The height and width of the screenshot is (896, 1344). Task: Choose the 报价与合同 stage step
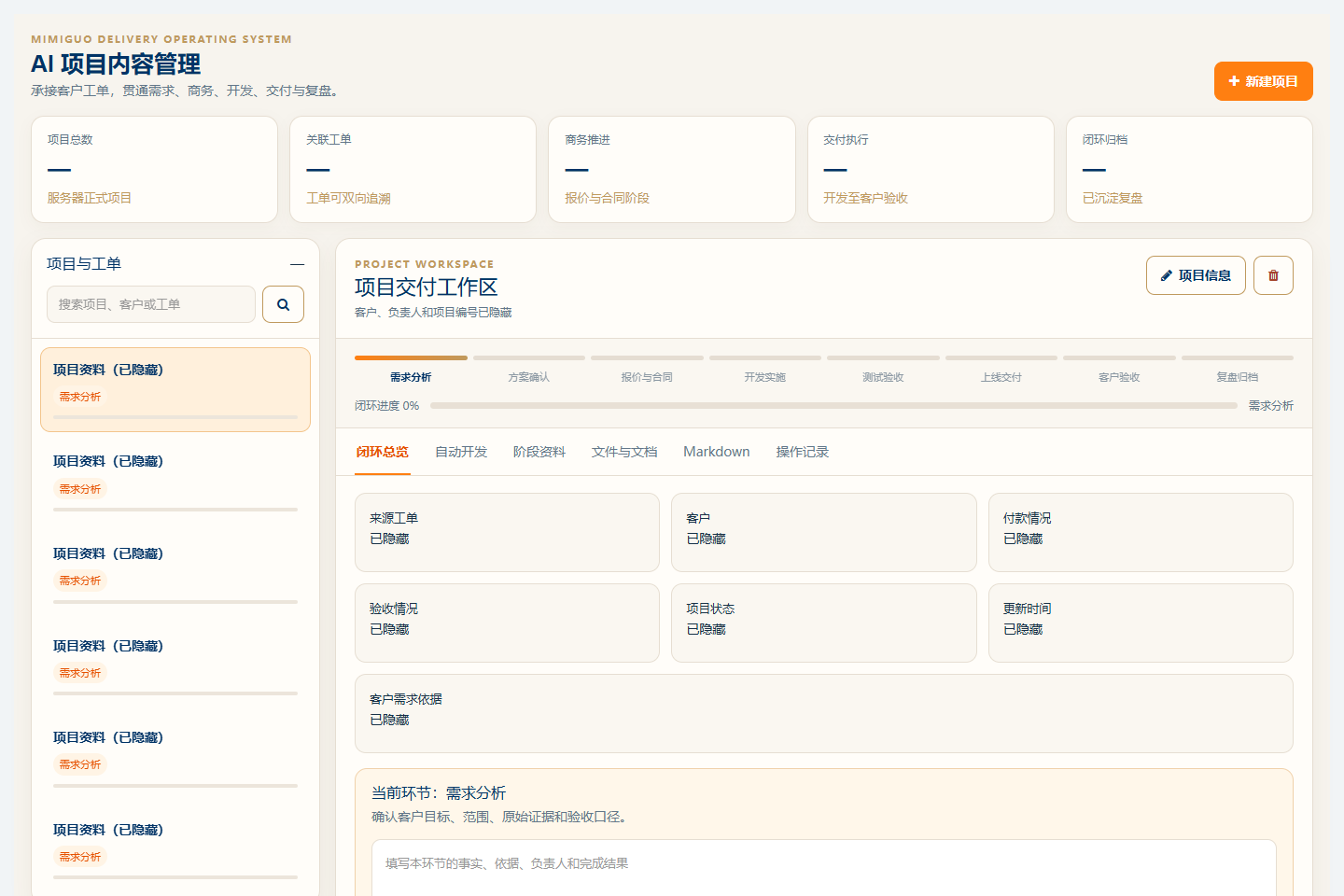pos(647,370)
